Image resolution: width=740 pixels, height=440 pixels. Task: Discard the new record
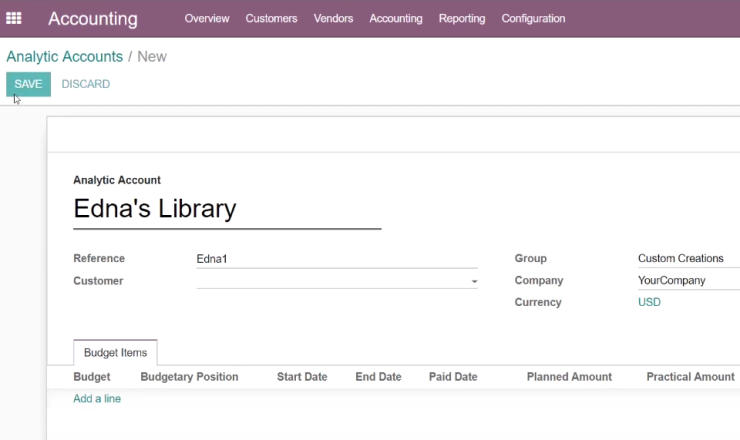point(85,84)
